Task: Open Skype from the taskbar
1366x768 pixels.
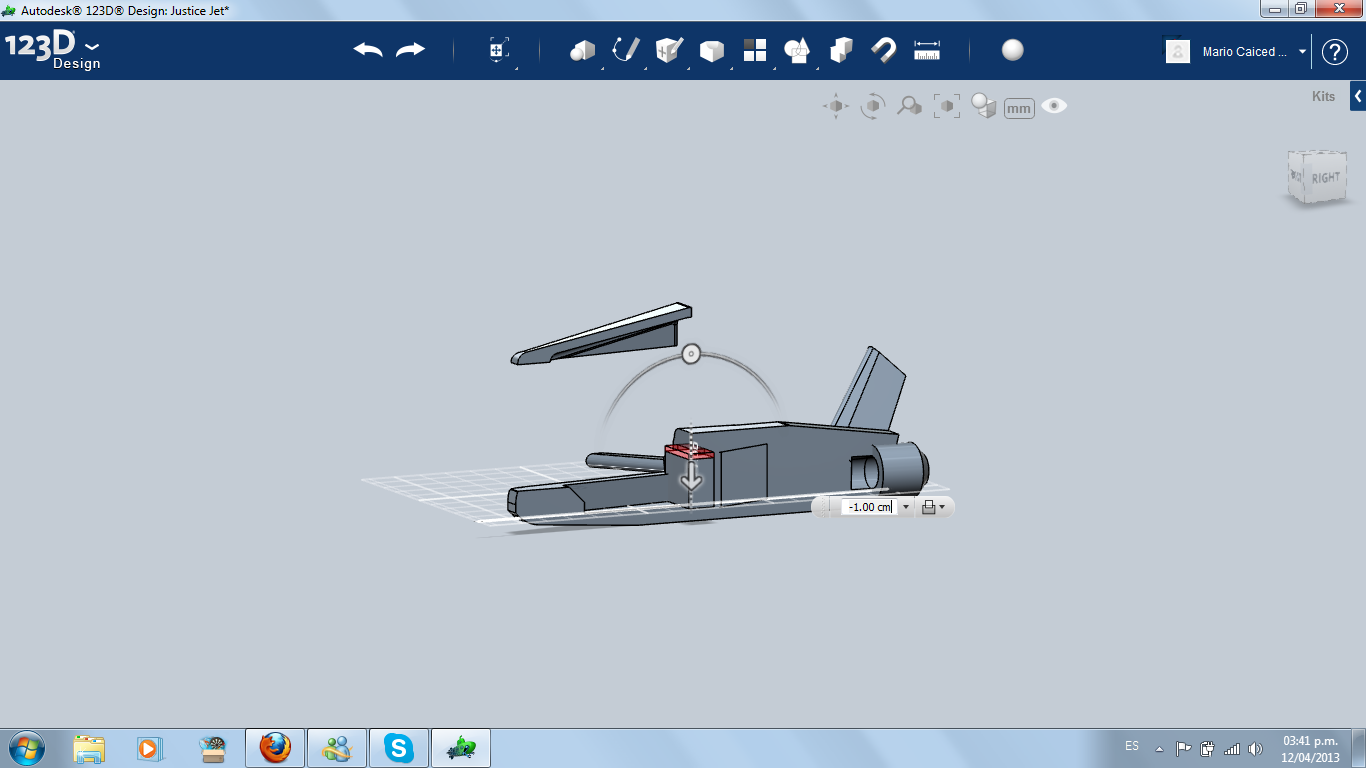Action: pos(399,748)
